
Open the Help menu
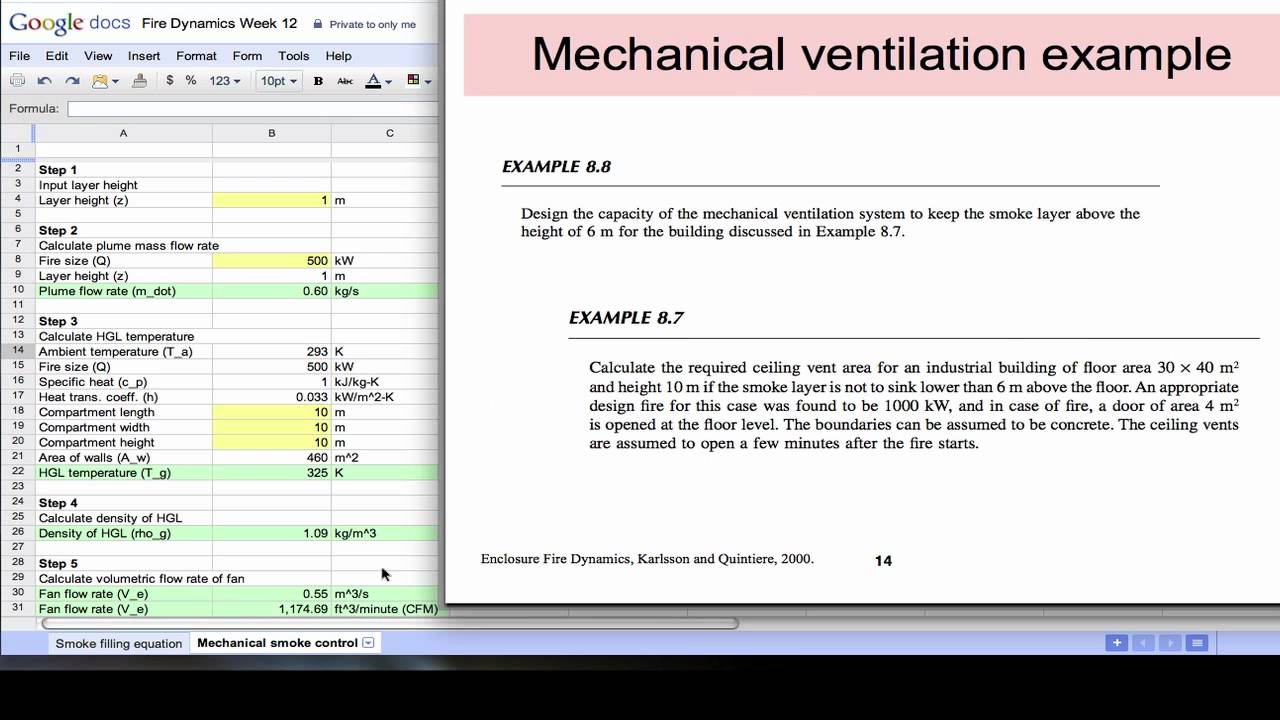[x=338, y=56]
